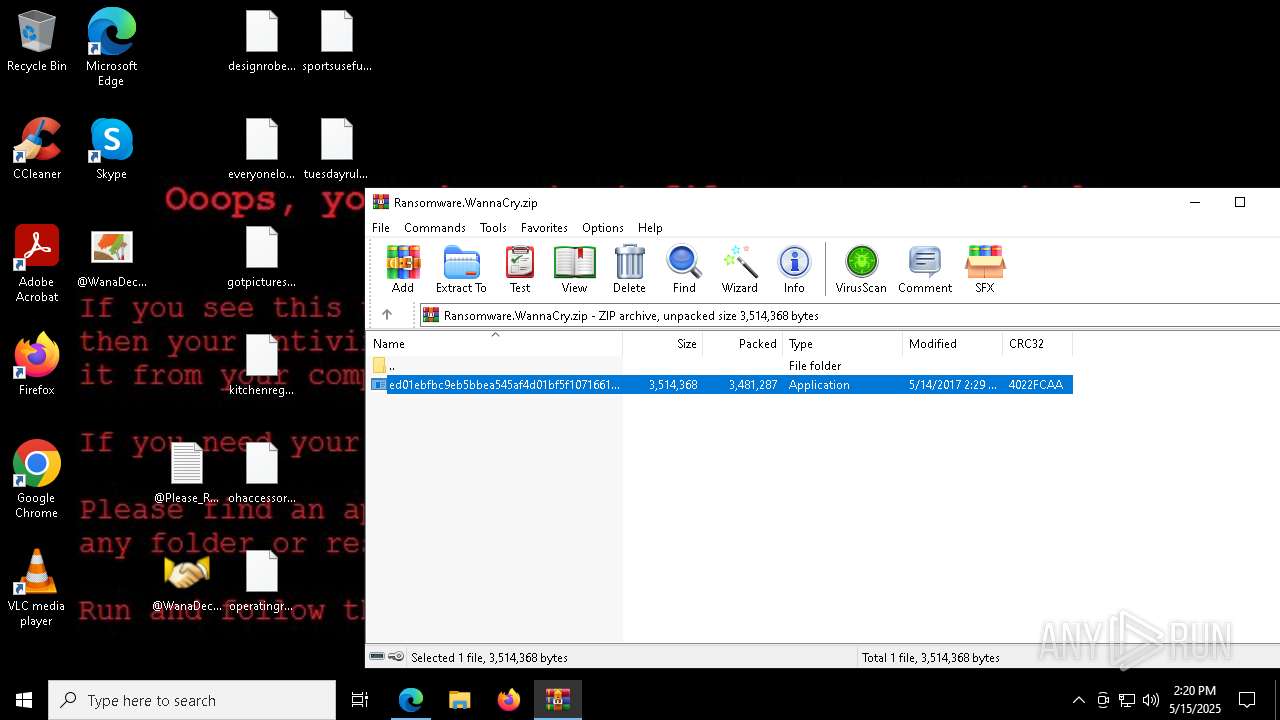Open the File menu

[x=381, y=228]
